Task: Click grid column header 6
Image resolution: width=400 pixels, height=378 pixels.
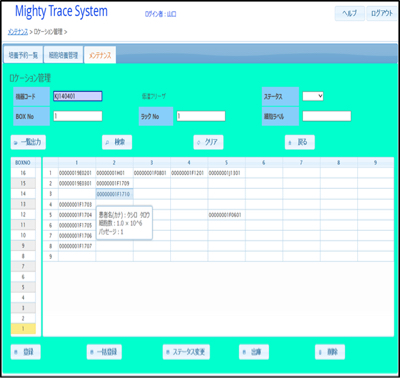Action: point(264,163)
